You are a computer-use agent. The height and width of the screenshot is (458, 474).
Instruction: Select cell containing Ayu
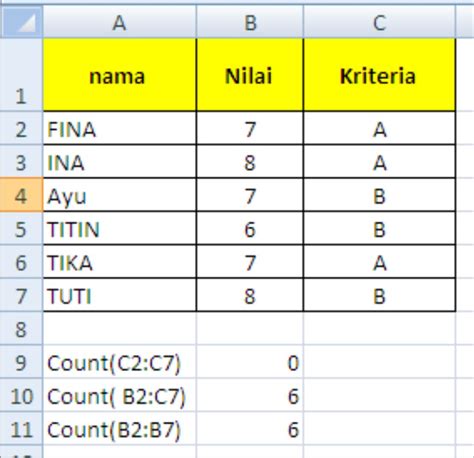pos(119,195)
